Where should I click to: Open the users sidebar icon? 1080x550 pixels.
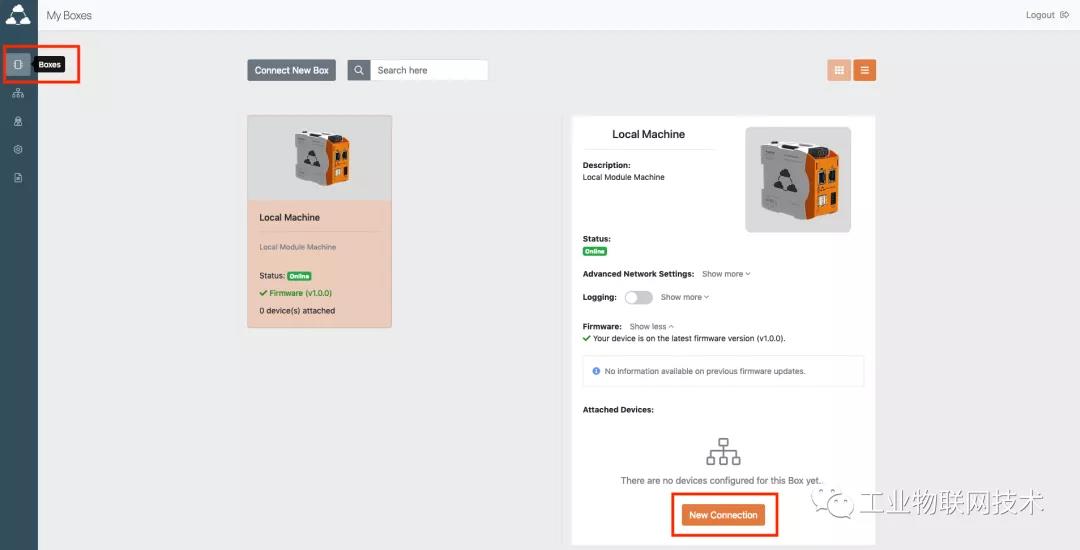pyautogui.click(x=19, y=121)
